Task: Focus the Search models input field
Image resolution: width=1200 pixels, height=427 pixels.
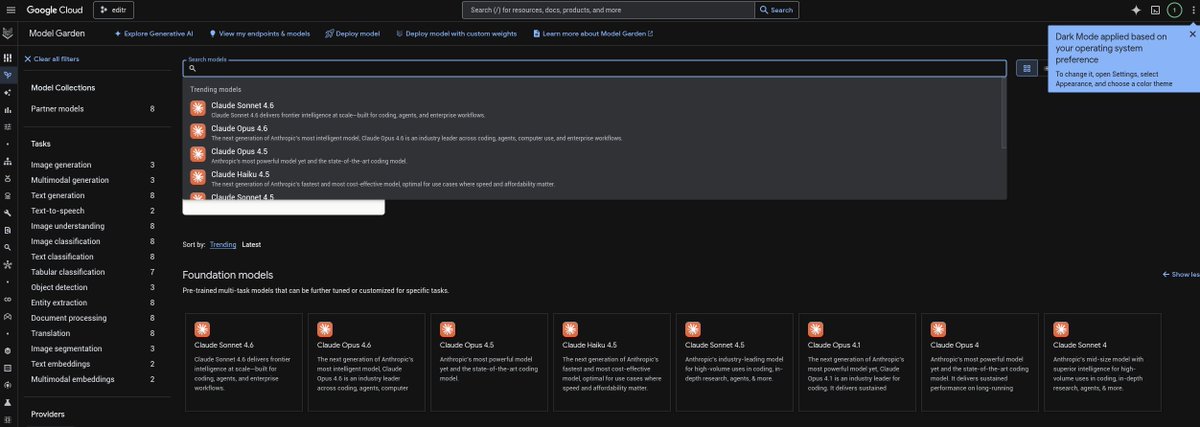Action: [594, 68]
